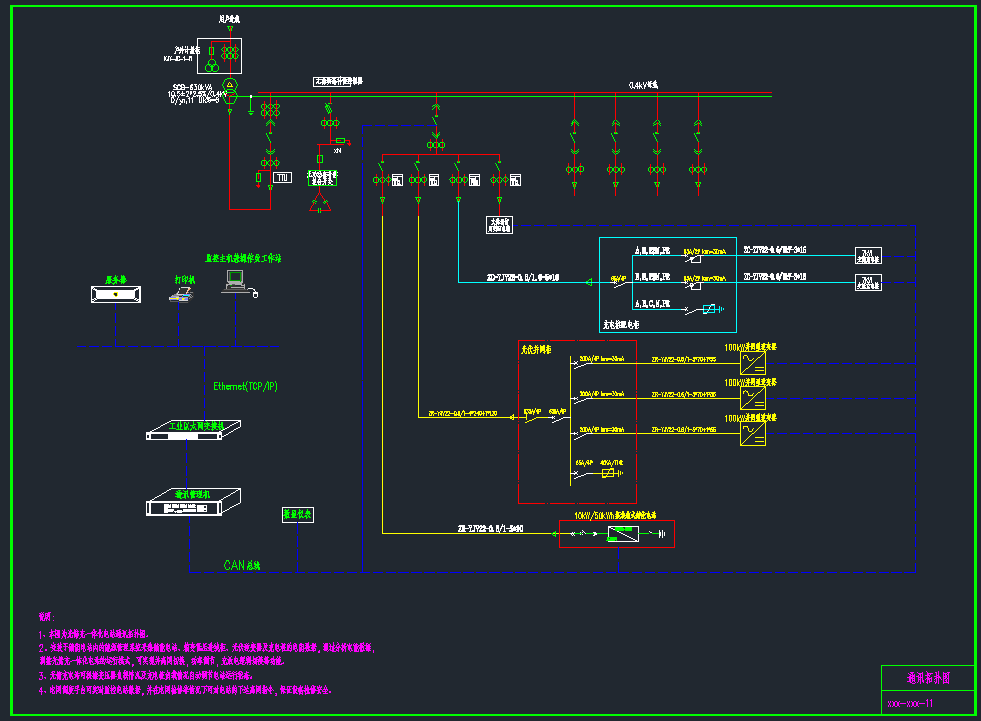Click the triangular capacitor bank symbol
This screenshot has width=981, height=721.
[320, 204]
